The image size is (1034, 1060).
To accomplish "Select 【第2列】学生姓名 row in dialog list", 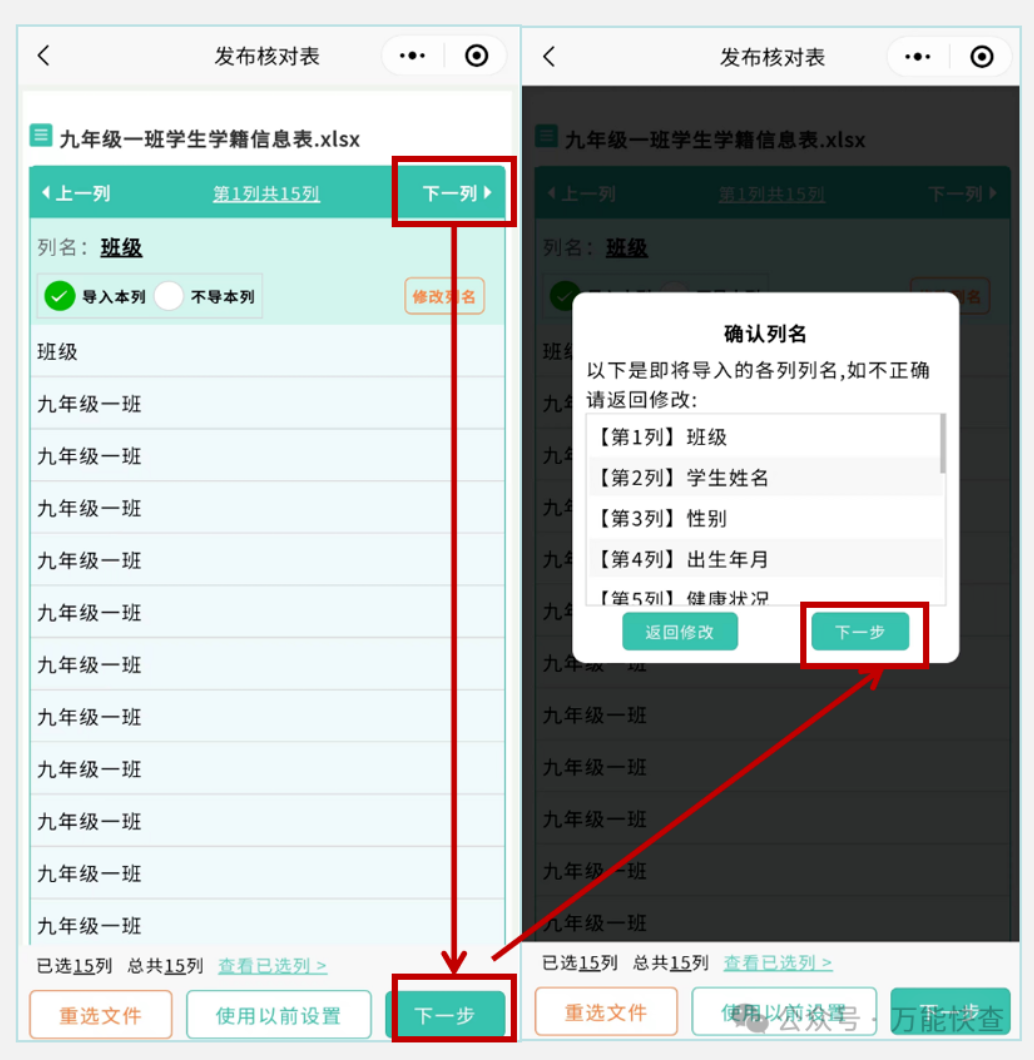I will pyautogui.click(x=764, y=477).
